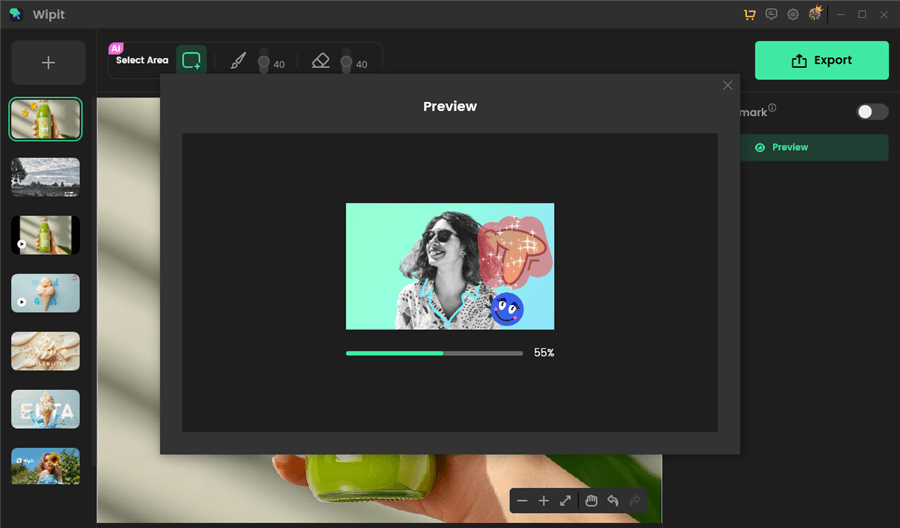Select the eraser tool
900x528 pixels.
(x=321, y=60)
